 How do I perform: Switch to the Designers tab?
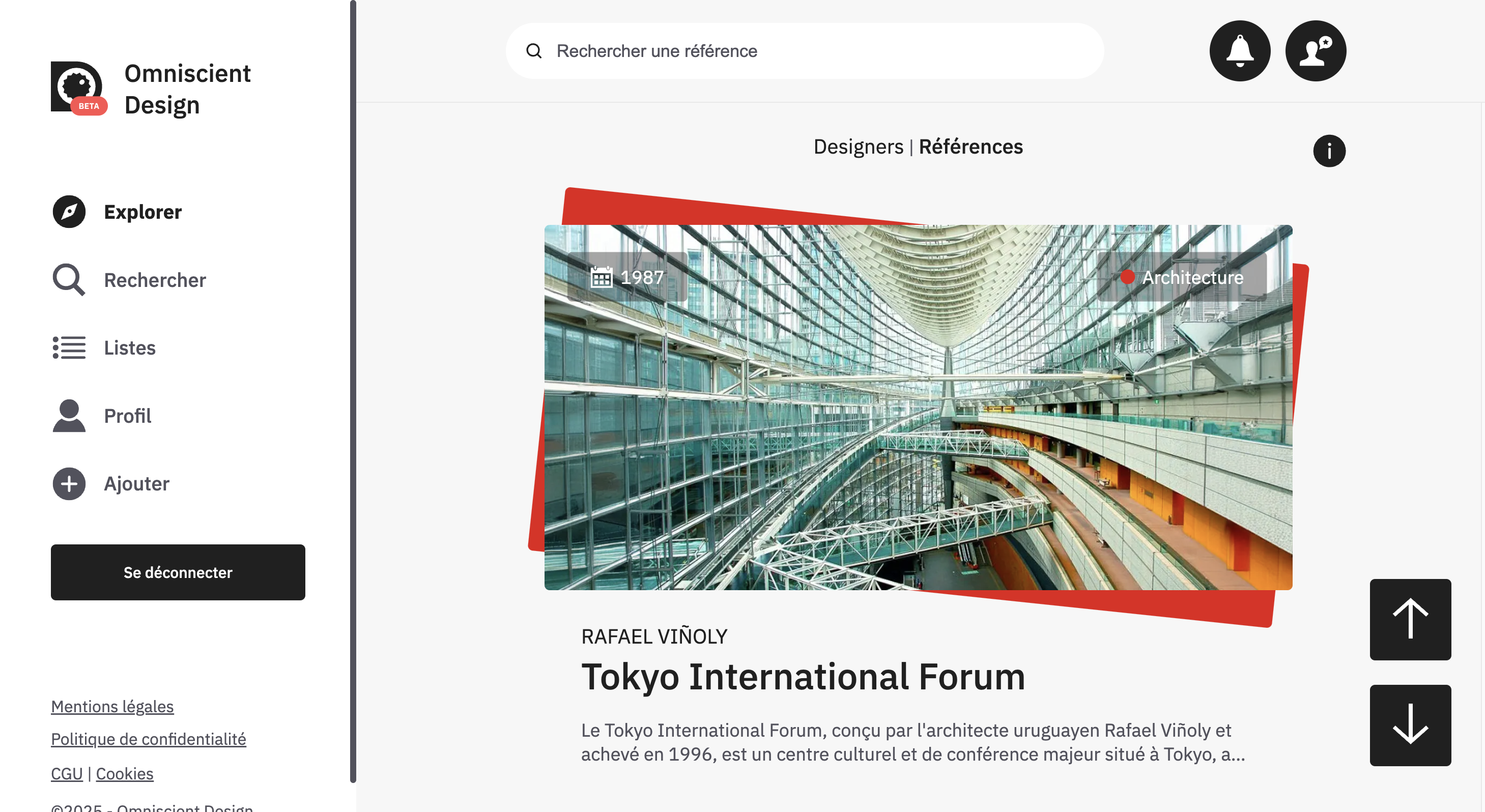[x=859, y=147]
